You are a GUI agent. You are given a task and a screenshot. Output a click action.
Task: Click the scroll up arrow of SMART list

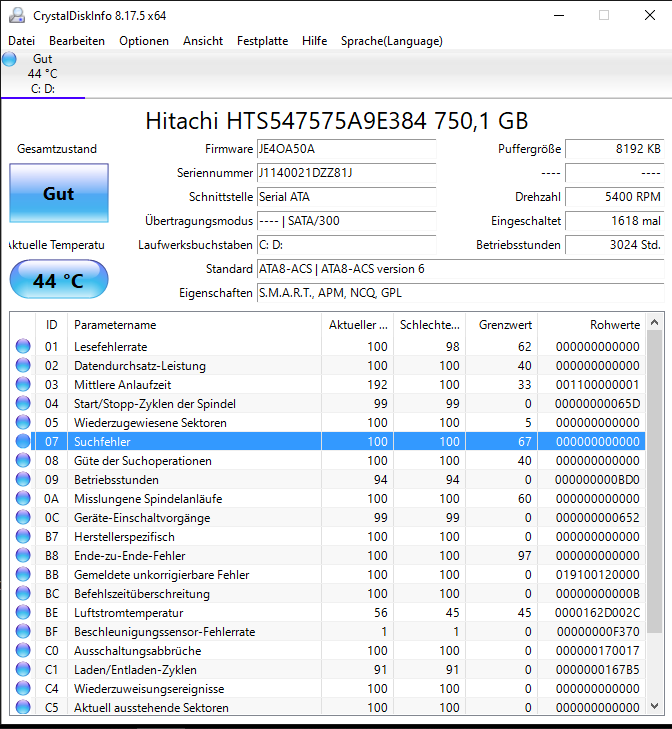(654, 322)
